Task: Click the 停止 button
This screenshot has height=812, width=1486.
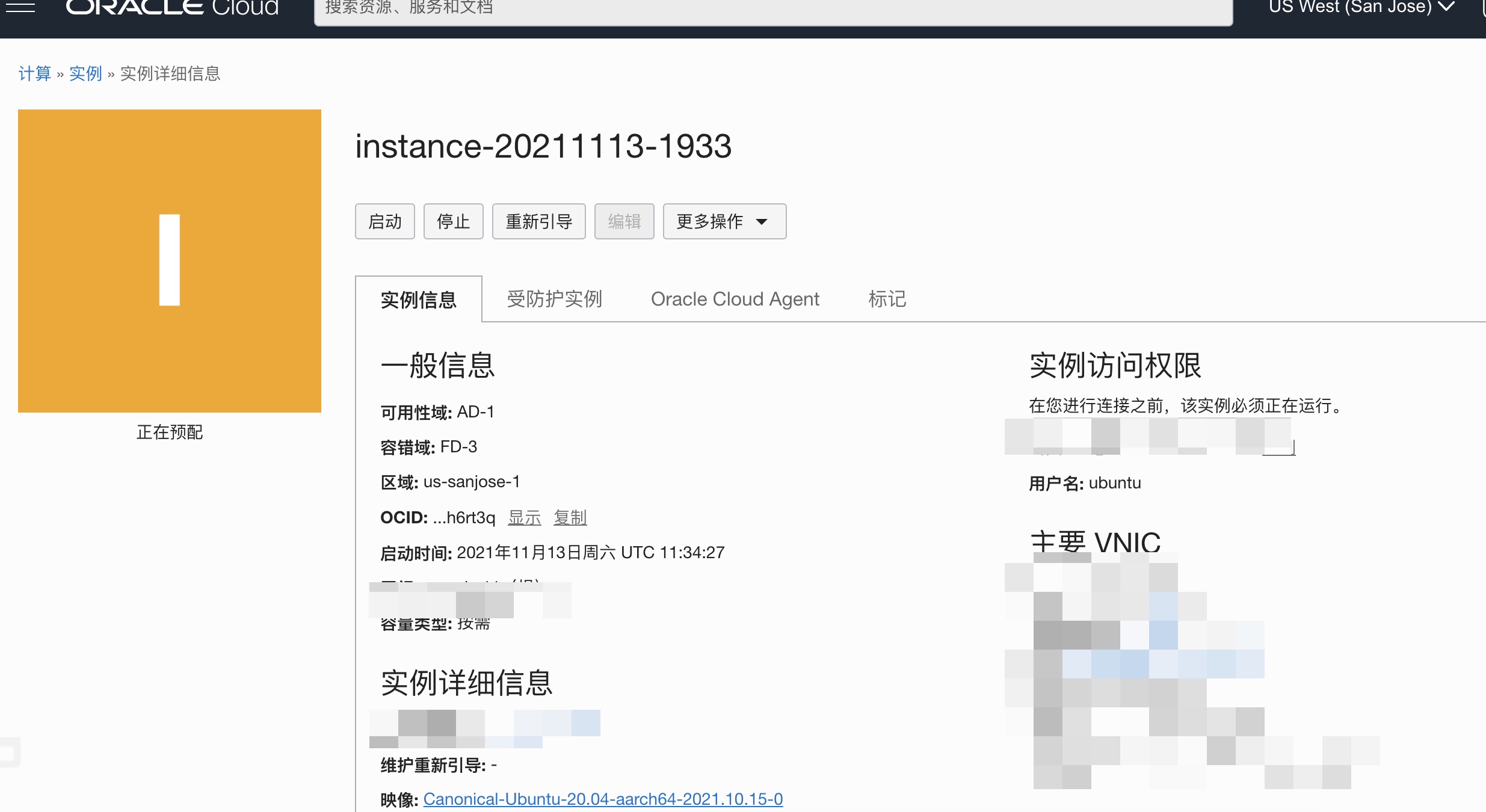Action: [454, 221]
